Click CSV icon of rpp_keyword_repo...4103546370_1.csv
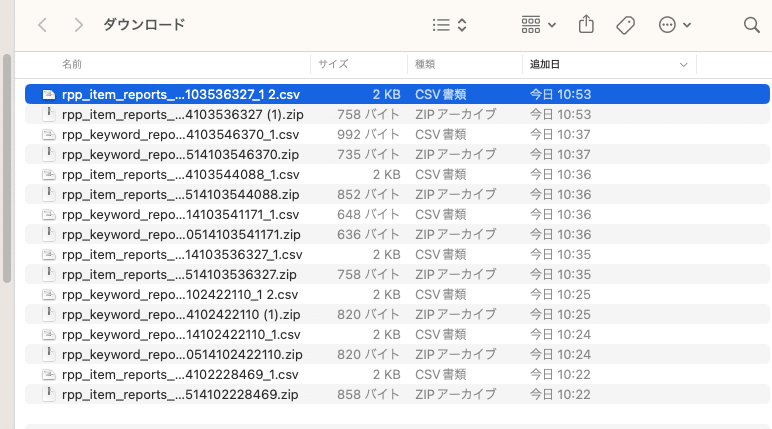 coord(48,134)
